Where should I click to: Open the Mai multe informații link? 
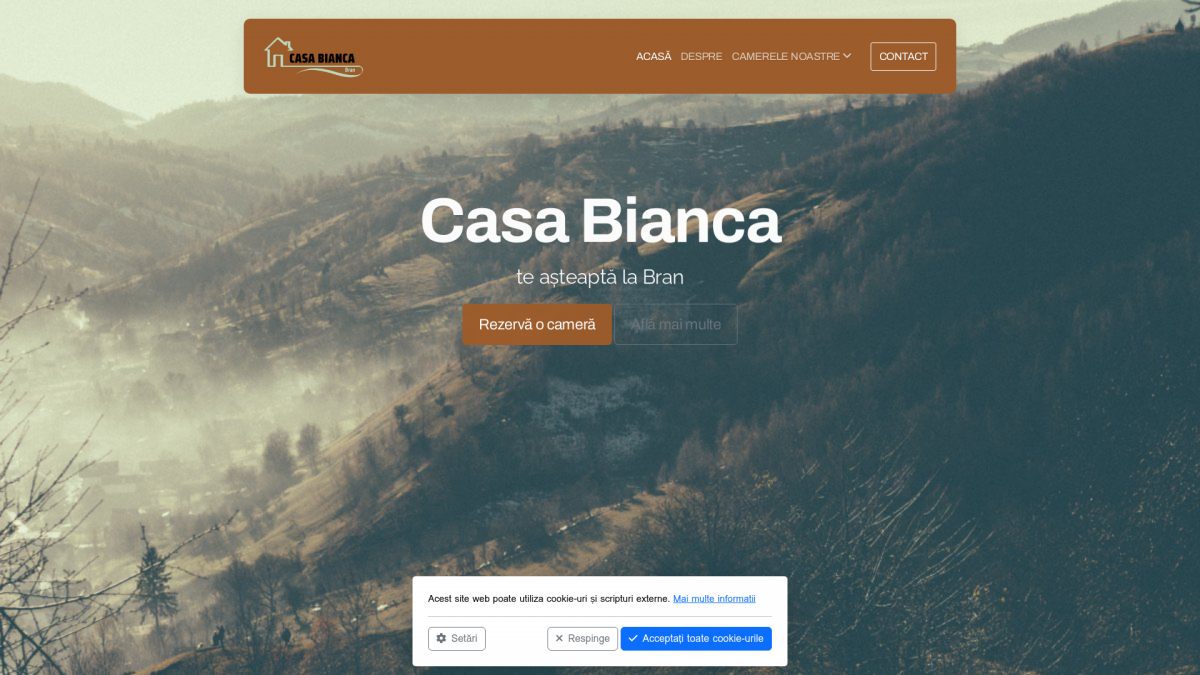[x=714, y=598]
